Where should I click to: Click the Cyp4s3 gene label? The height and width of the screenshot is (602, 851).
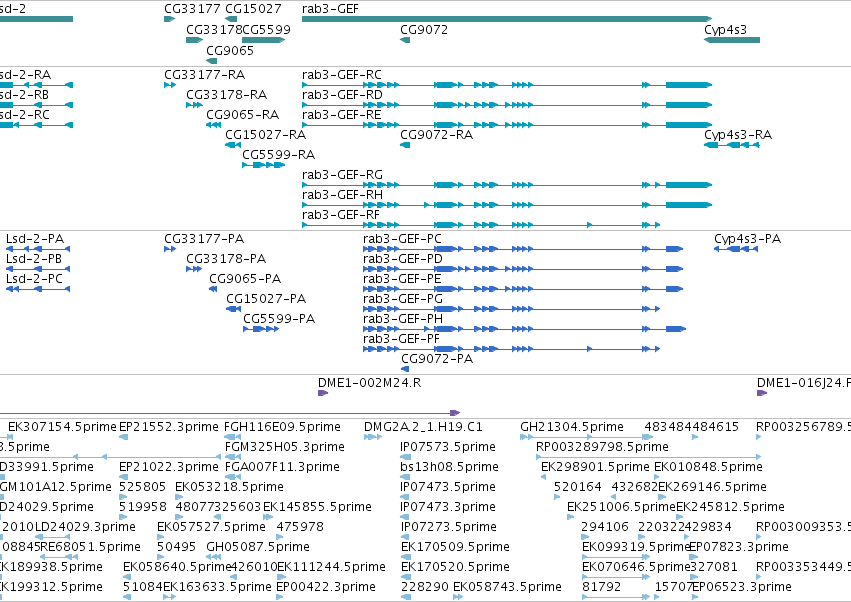click(x=725, y=29)
